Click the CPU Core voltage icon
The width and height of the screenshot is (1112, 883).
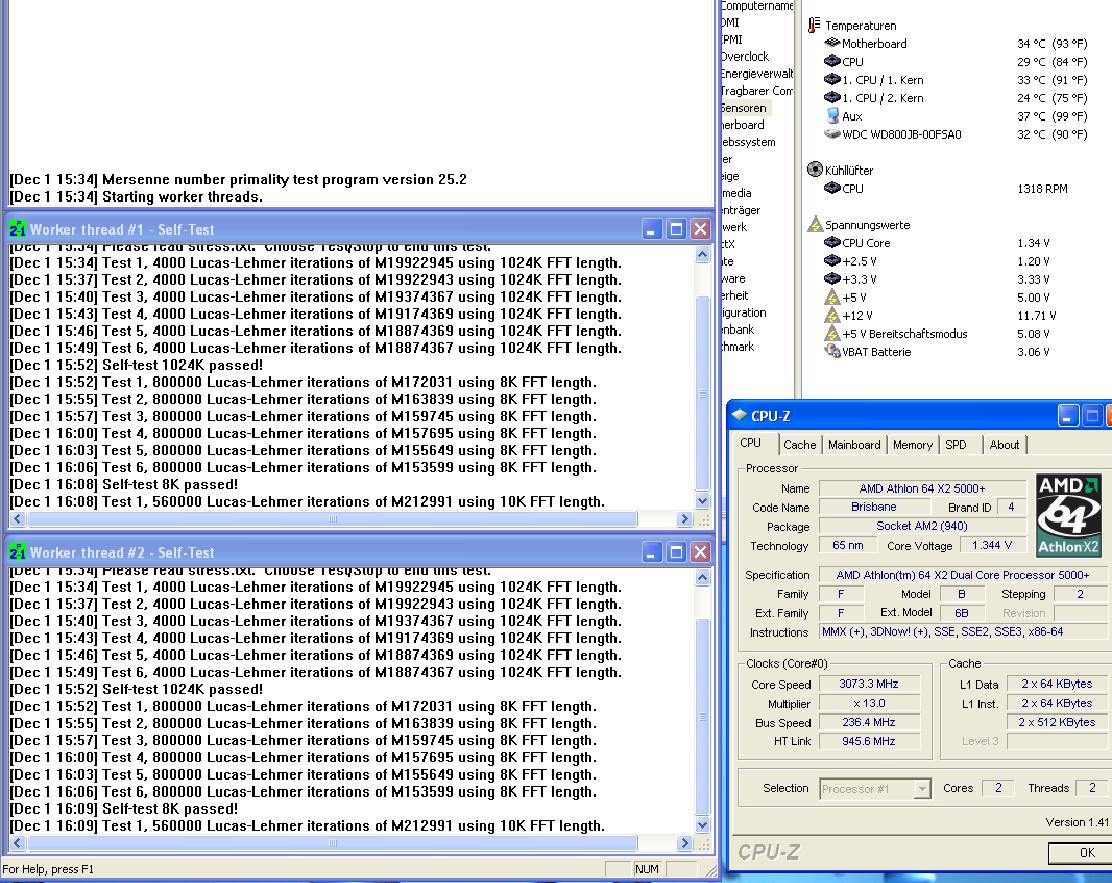[833, 243]
